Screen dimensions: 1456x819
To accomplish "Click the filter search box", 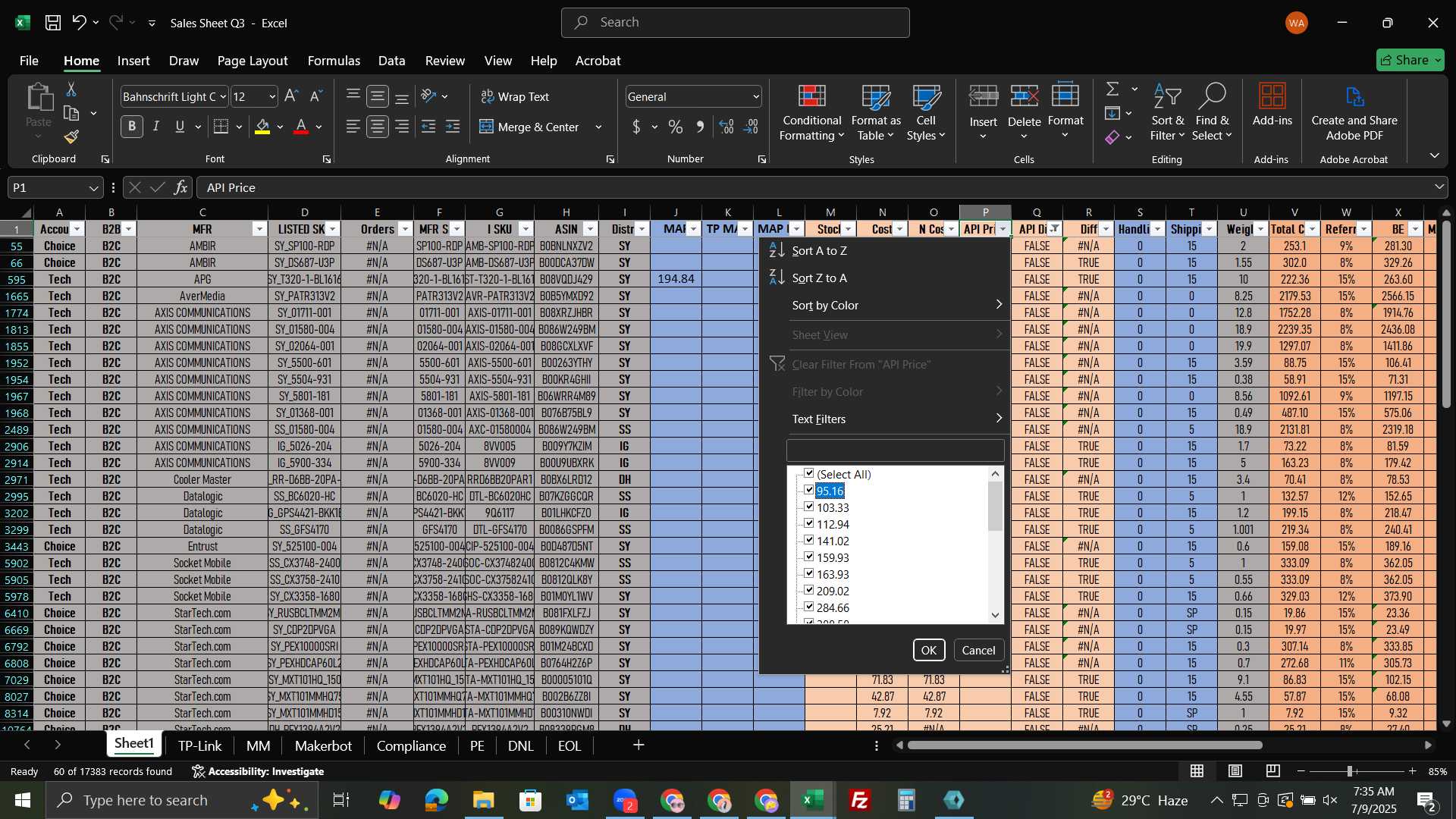I will click(x=895, y=450).
